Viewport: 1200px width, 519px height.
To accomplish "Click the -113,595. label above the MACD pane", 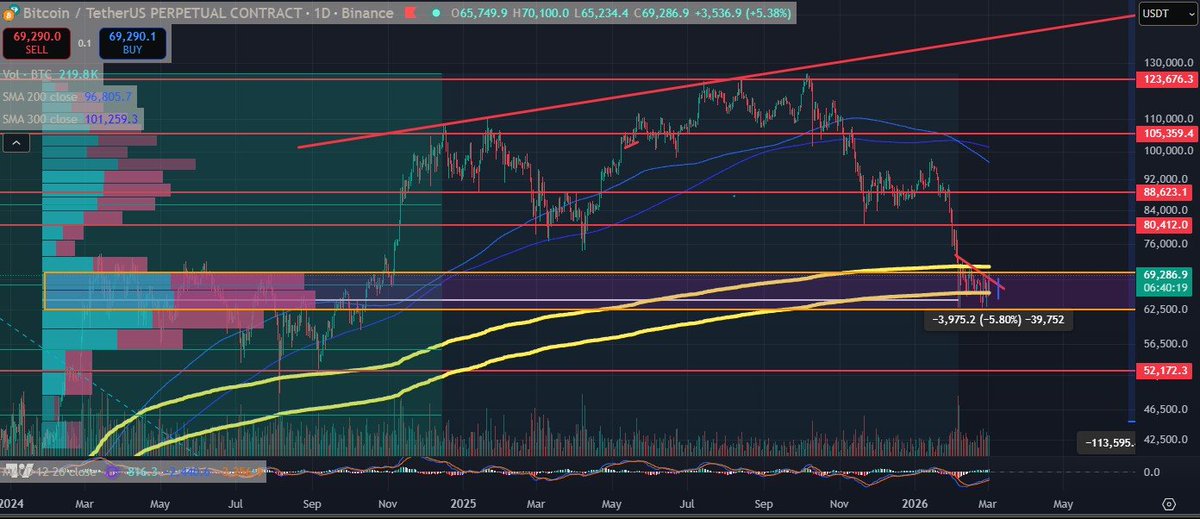I will click(x=1106, y=441).
